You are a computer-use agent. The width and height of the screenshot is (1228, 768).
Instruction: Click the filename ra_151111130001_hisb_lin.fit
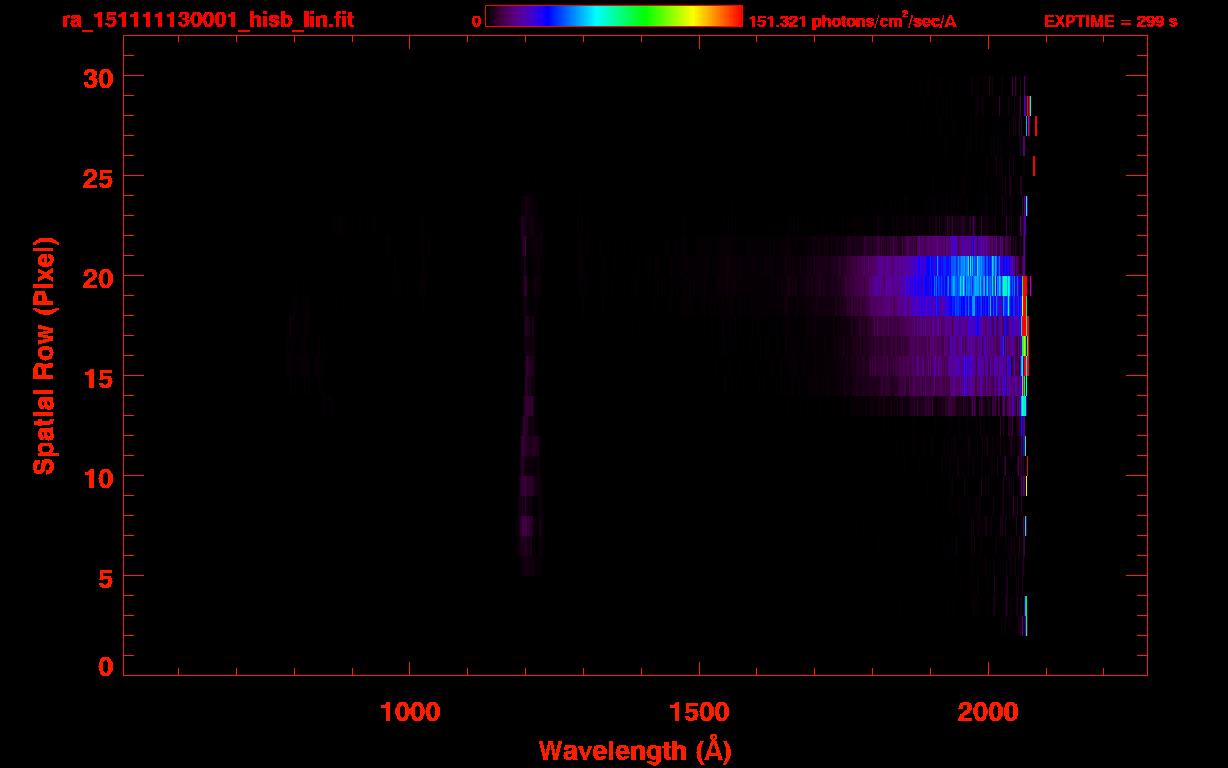[207, 20]
